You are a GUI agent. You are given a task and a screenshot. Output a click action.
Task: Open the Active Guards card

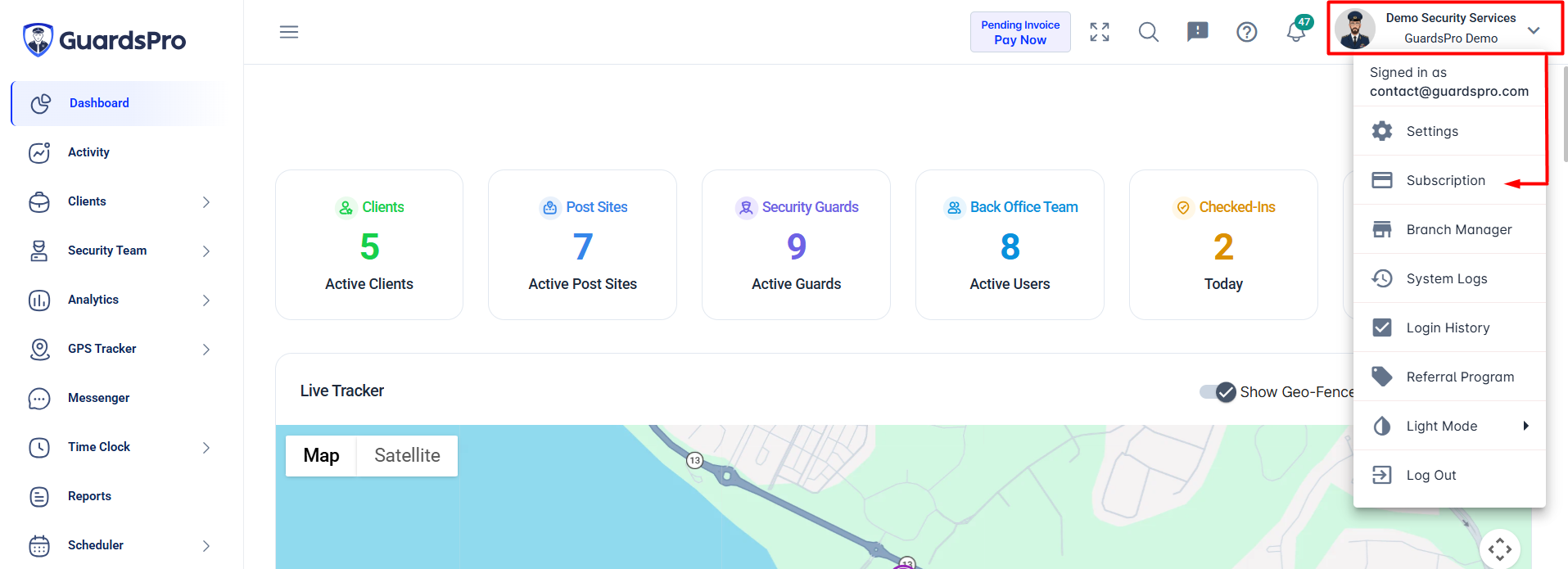coord(796,245)
